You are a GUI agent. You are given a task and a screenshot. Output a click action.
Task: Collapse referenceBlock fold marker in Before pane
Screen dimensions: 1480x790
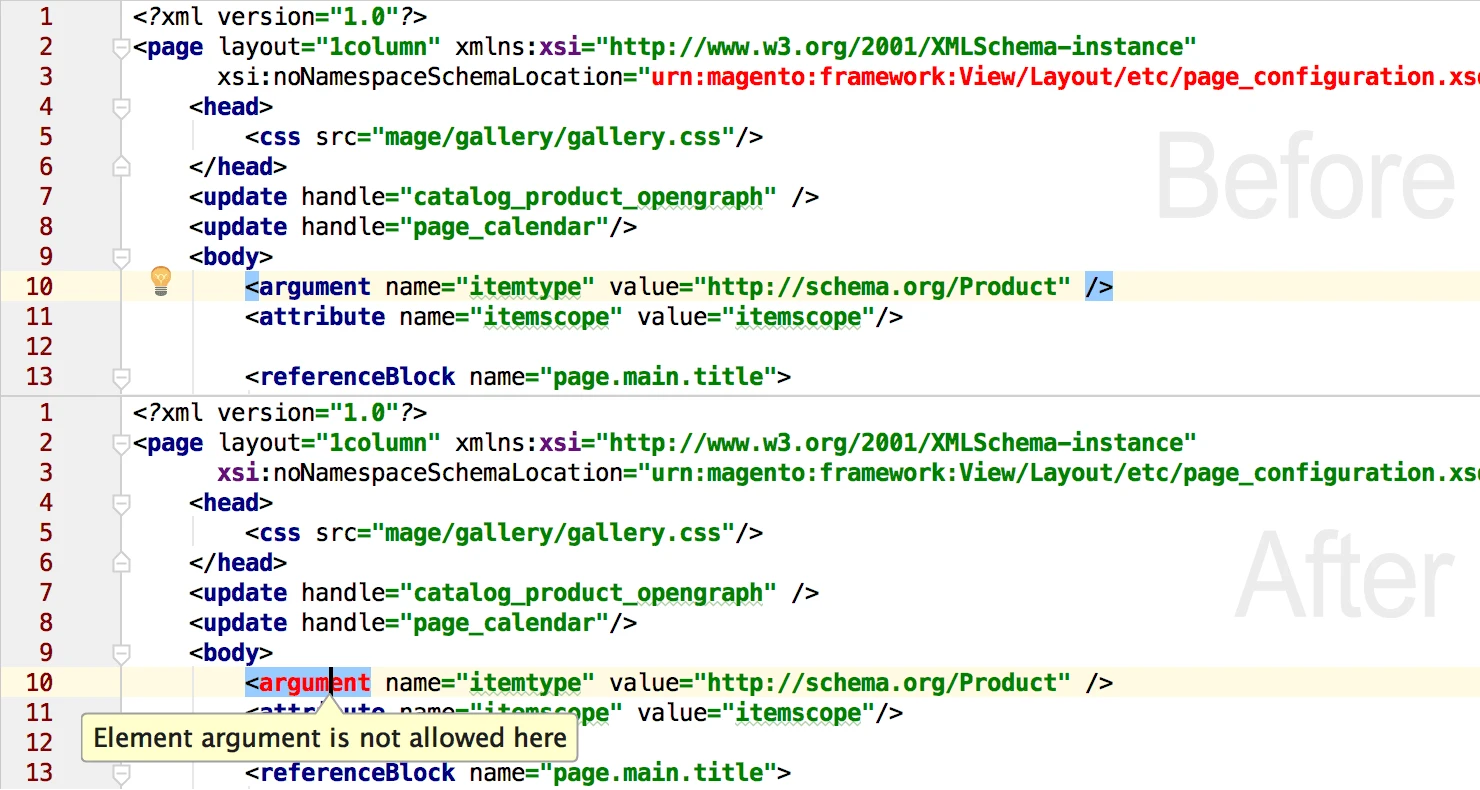121,377
